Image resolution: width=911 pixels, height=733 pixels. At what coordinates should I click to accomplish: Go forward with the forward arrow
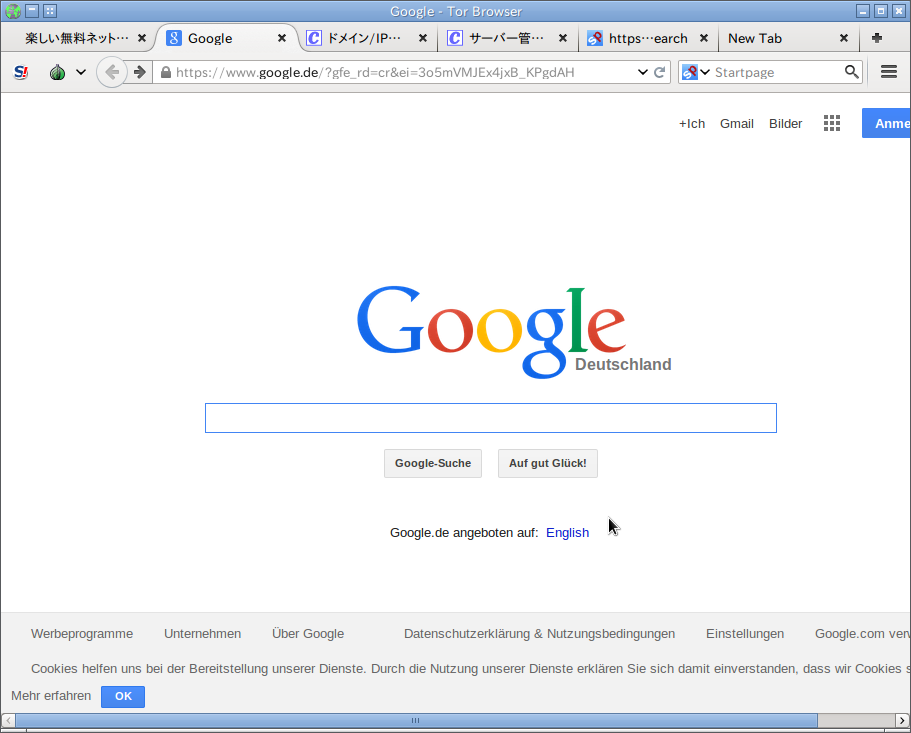click(139, 72)
